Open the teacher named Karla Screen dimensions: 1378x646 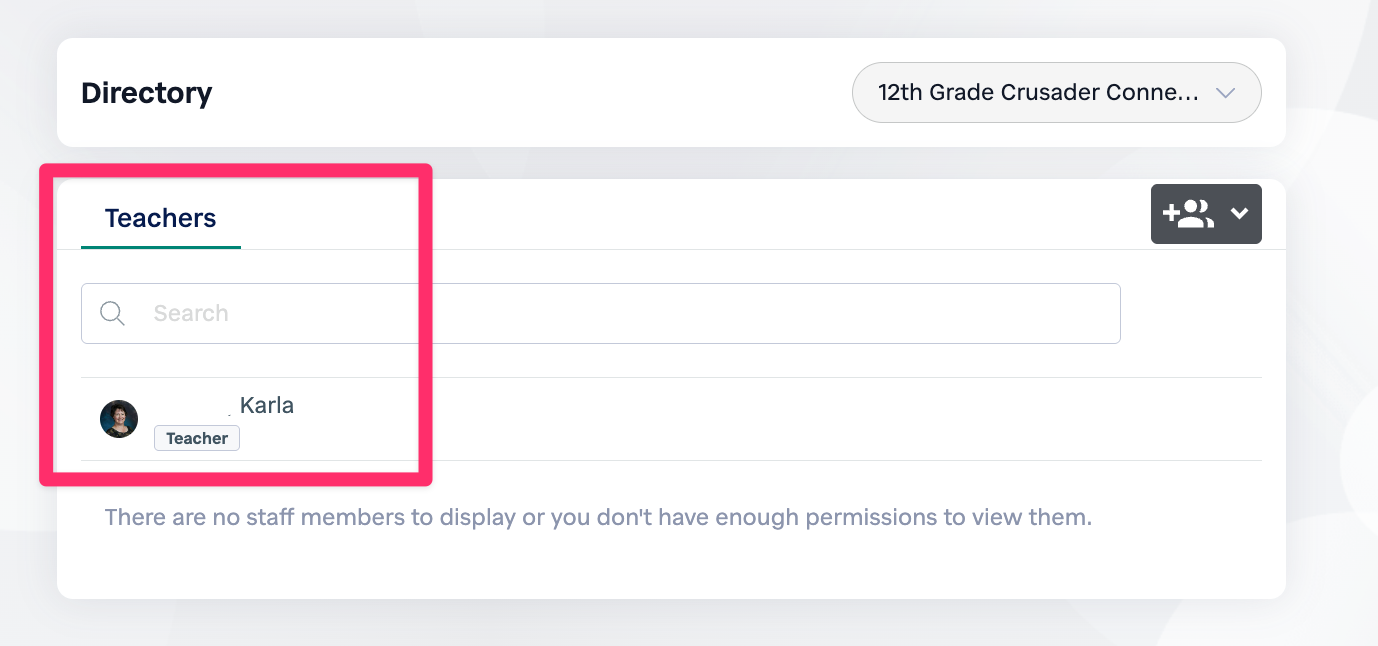point(266,405)
